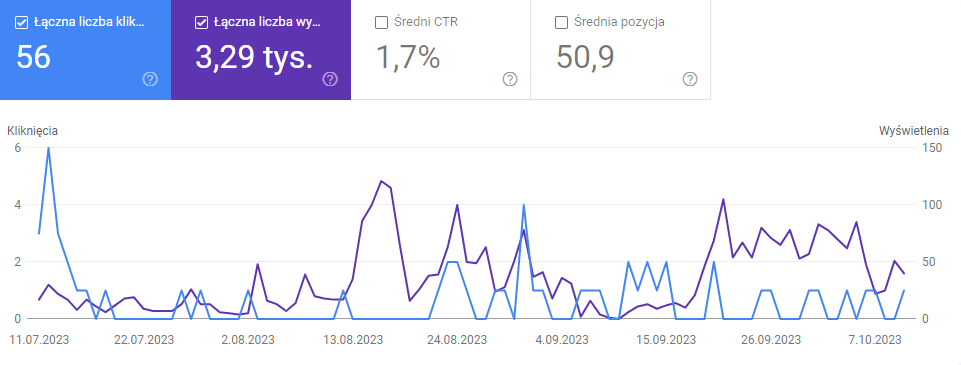Open help icon on Średnia pozycja card

(x=689, y=79)
